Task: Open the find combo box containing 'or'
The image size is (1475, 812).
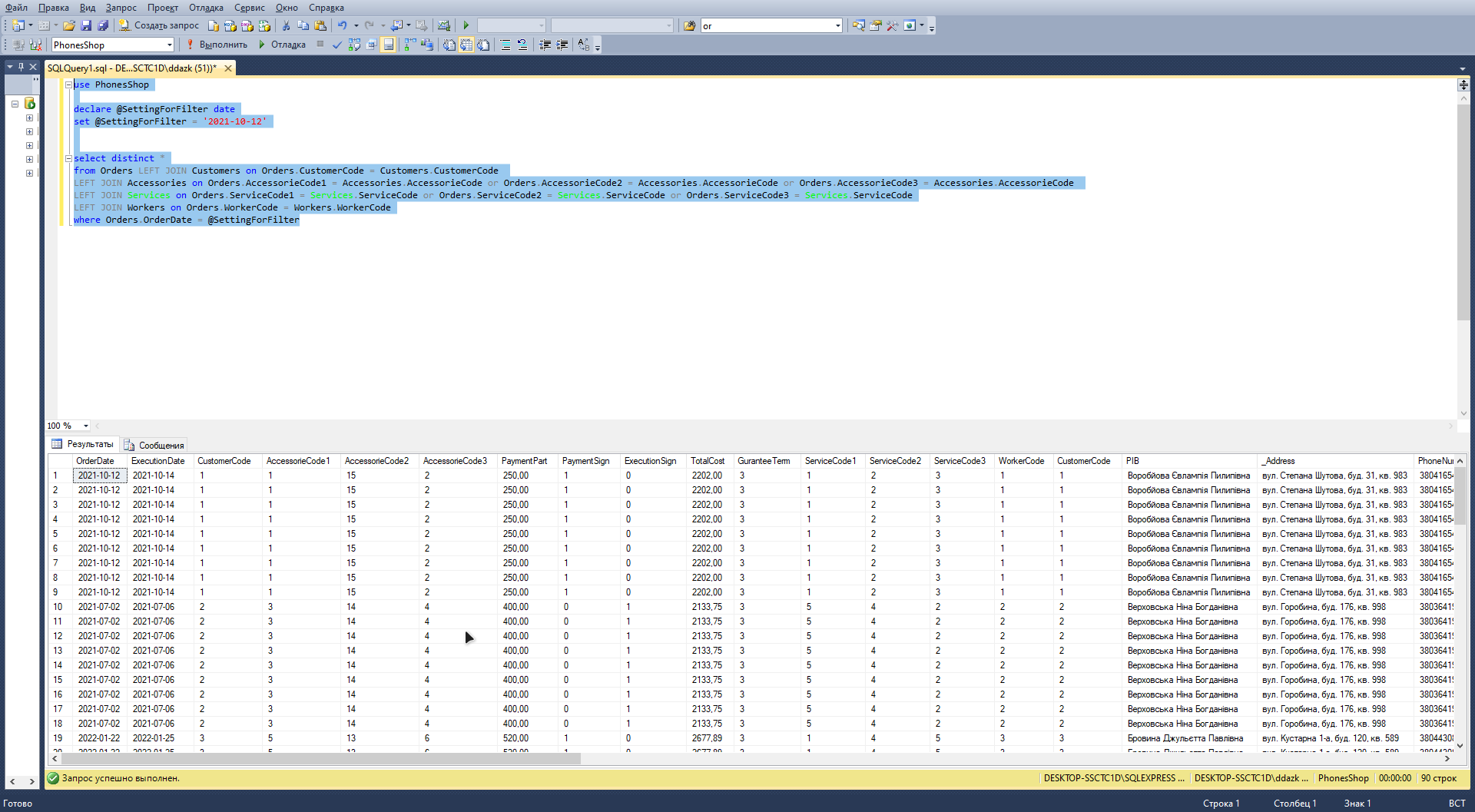Action: tap(771, 25)
